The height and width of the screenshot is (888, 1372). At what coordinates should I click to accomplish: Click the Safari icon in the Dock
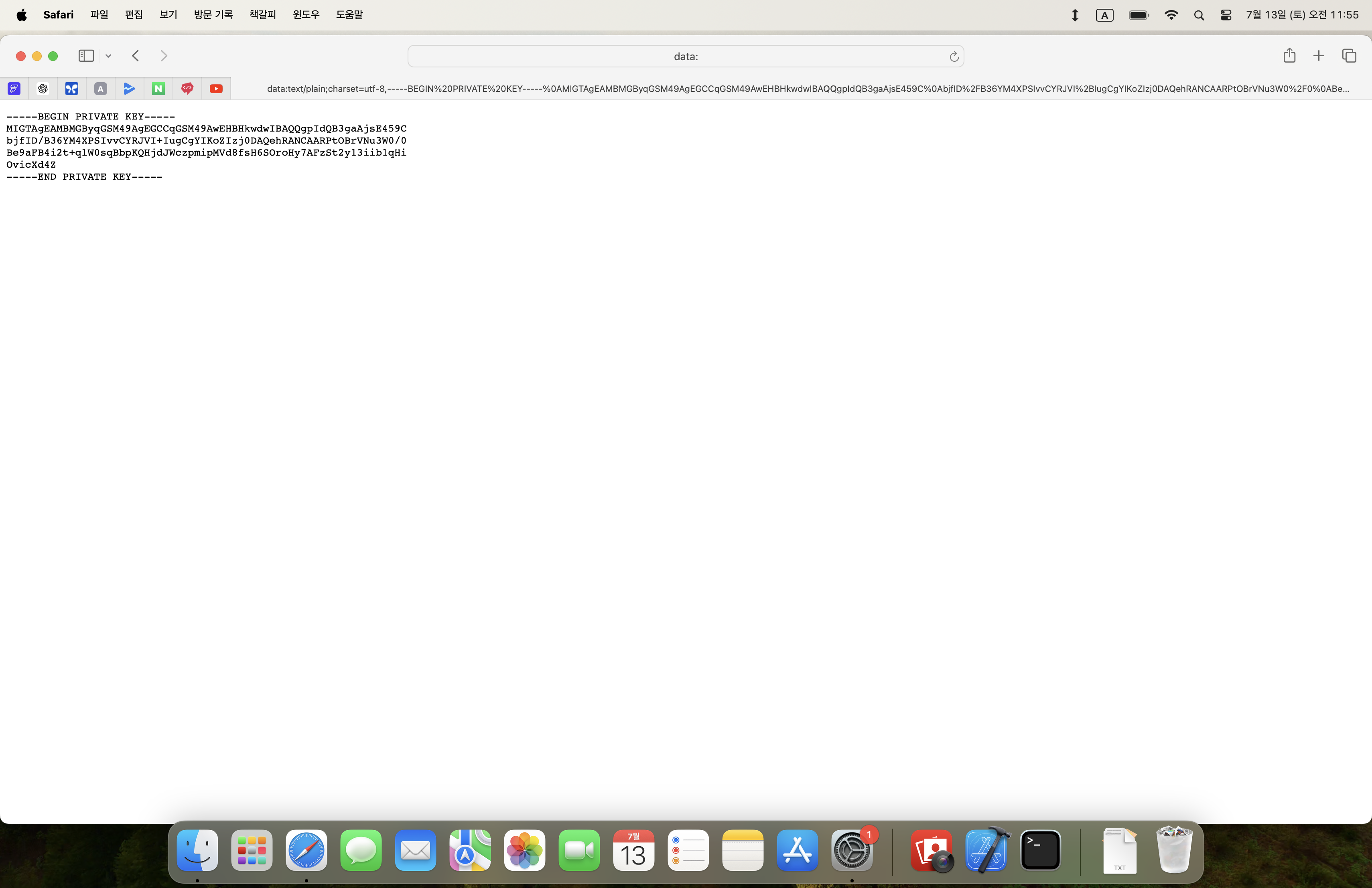point(306,850)
